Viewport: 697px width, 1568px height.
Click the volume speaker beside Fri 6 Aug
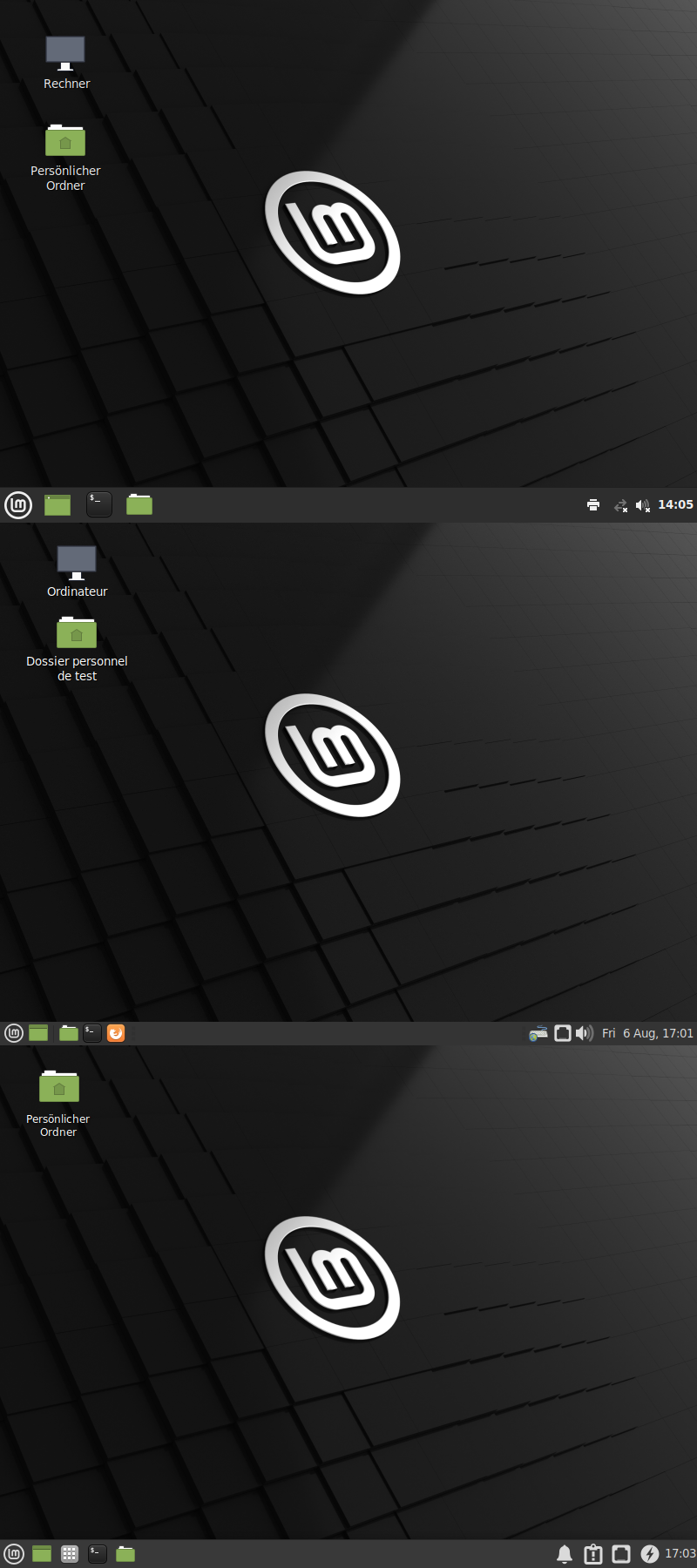click(x=585, y=1033)
